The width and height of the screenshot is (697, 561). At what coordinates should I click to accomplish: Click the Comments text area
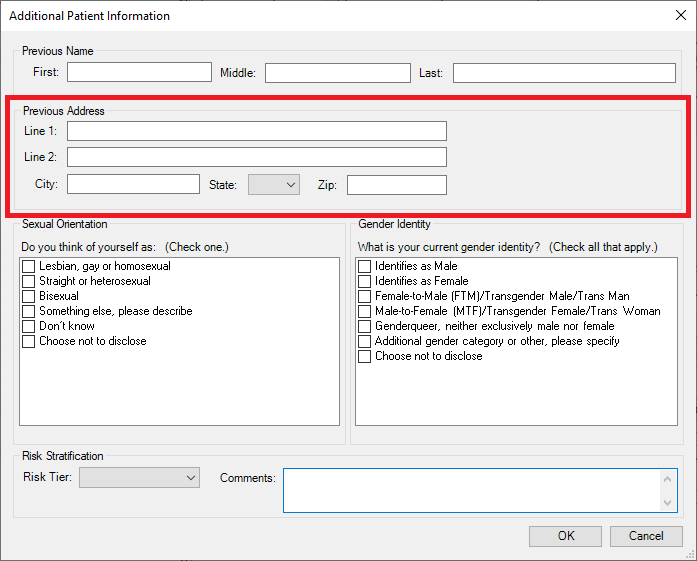[x=470, y=490]
